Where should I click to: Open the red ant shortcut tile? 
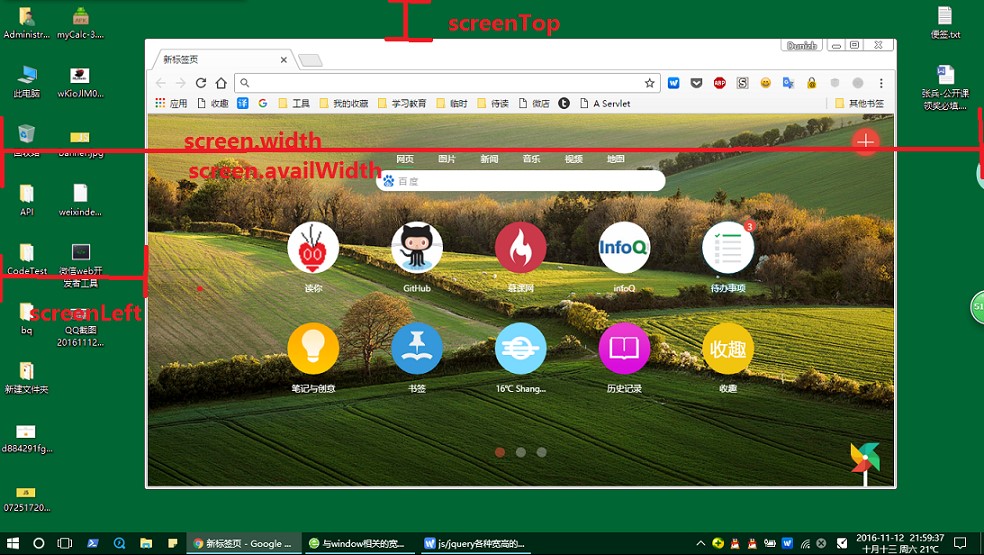(313, 247)
